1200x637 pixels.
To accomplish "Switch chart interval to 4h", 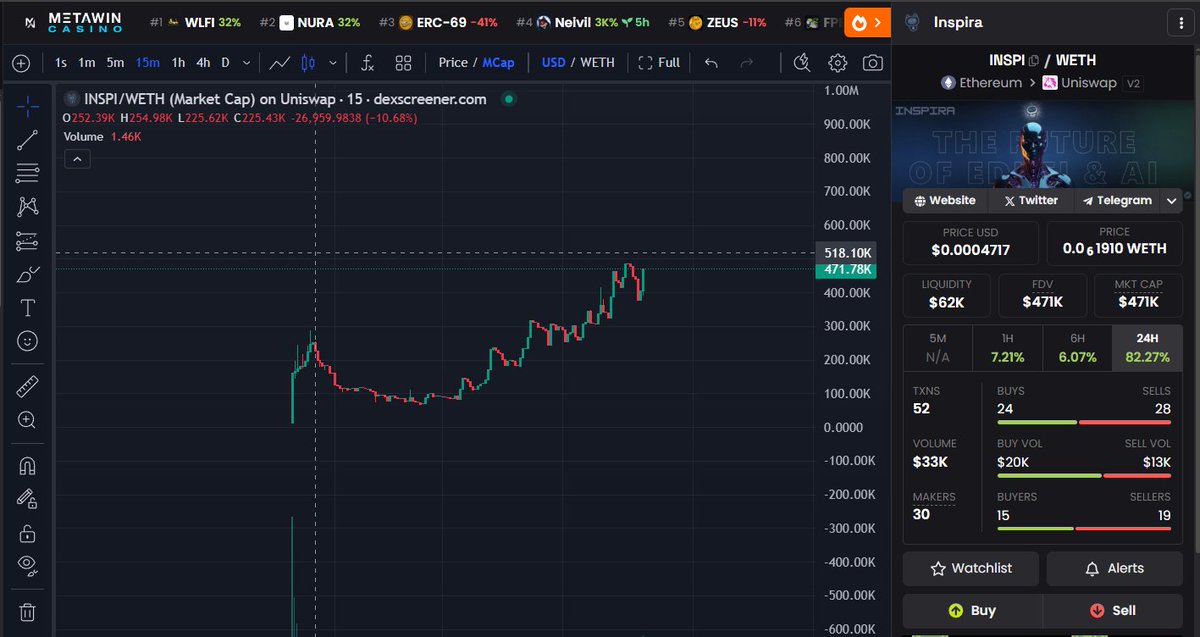I will (x=203, y=62).
